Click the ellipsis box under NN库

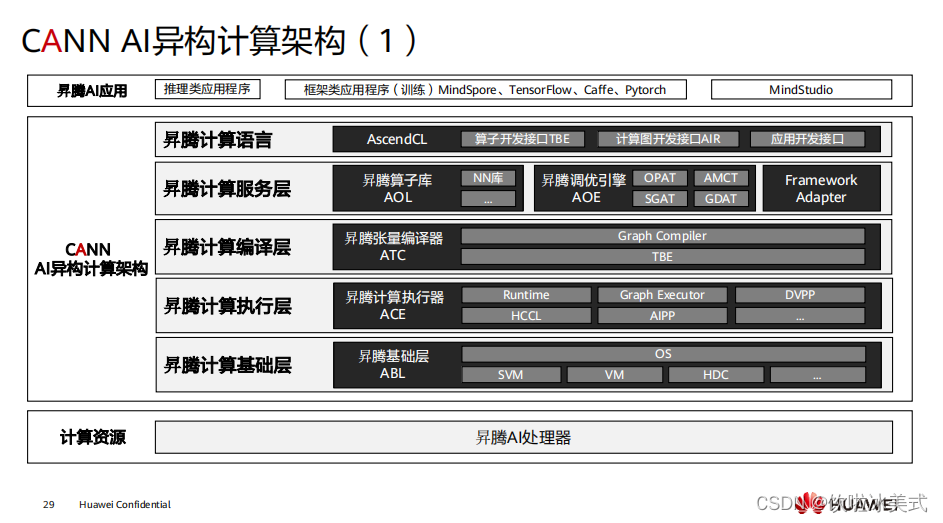[488, 199]
